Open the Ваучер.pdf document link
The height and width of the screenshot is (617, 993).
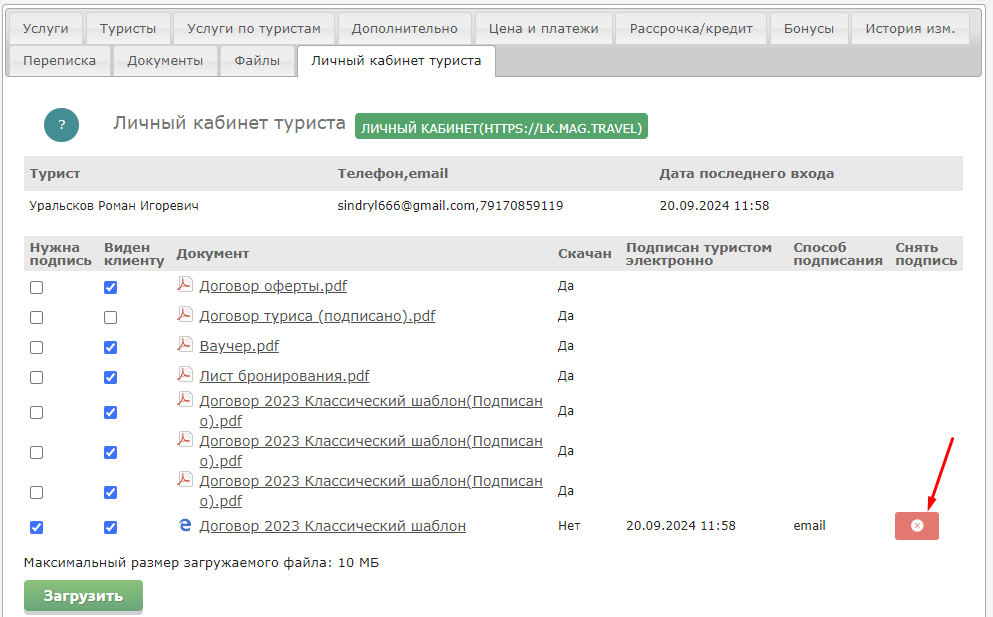[x=239, y=346]
